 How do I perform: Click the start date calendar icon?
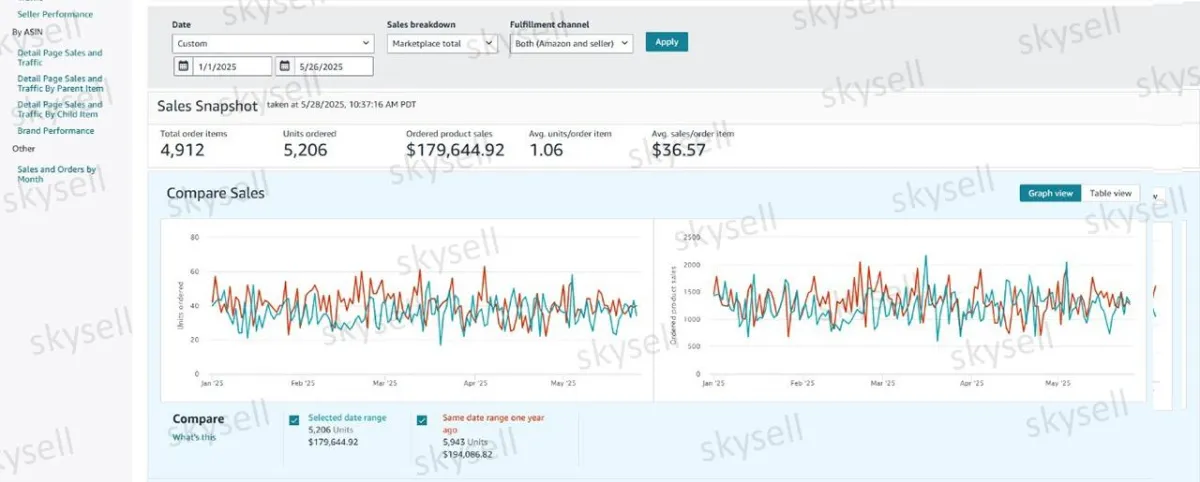click(x=183, y=66)
